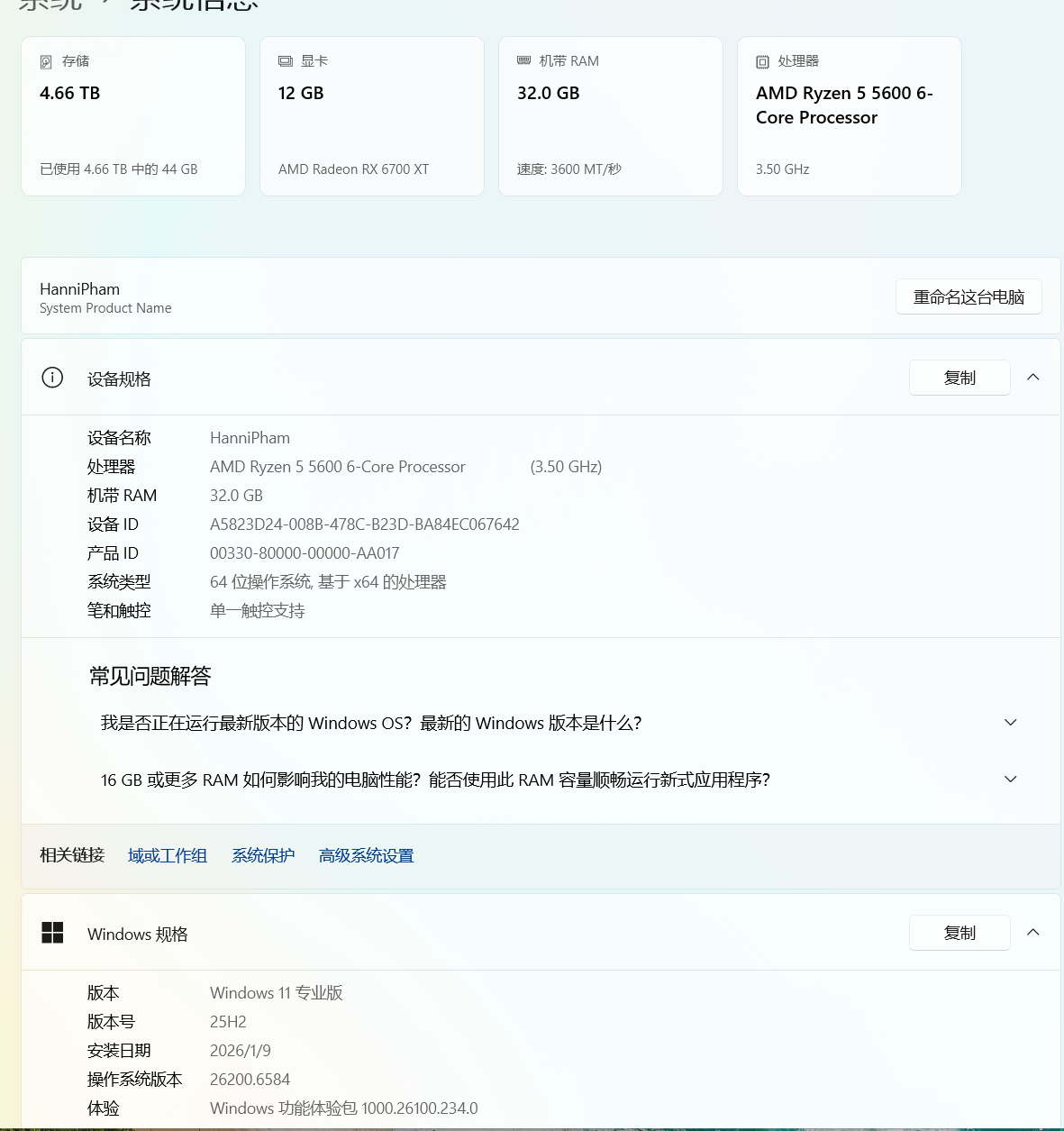The image size is (1064, 1131).
Task: Collapse the Windows 规格 section chevron
Action: (1033, 933)
